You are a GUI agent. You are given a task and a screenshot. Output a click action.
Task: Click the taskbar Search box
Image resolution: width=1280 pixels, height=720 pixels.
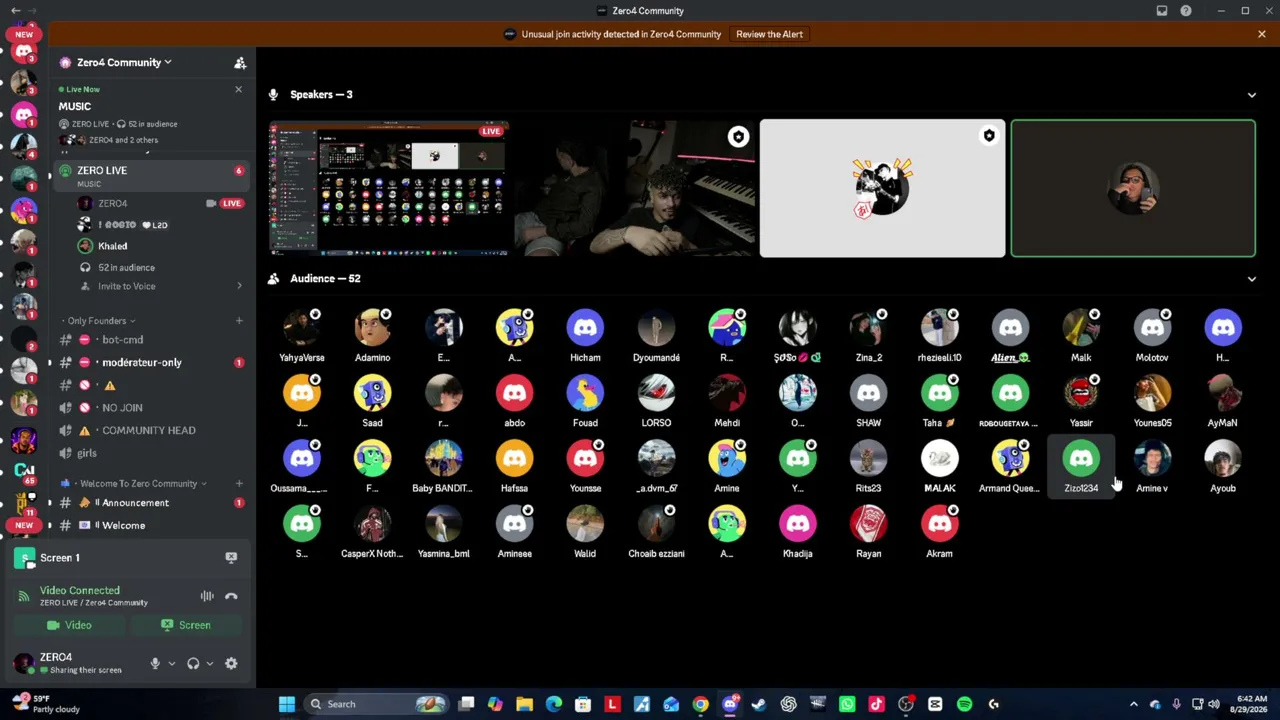pyautogui.click(x=378, y=704)
